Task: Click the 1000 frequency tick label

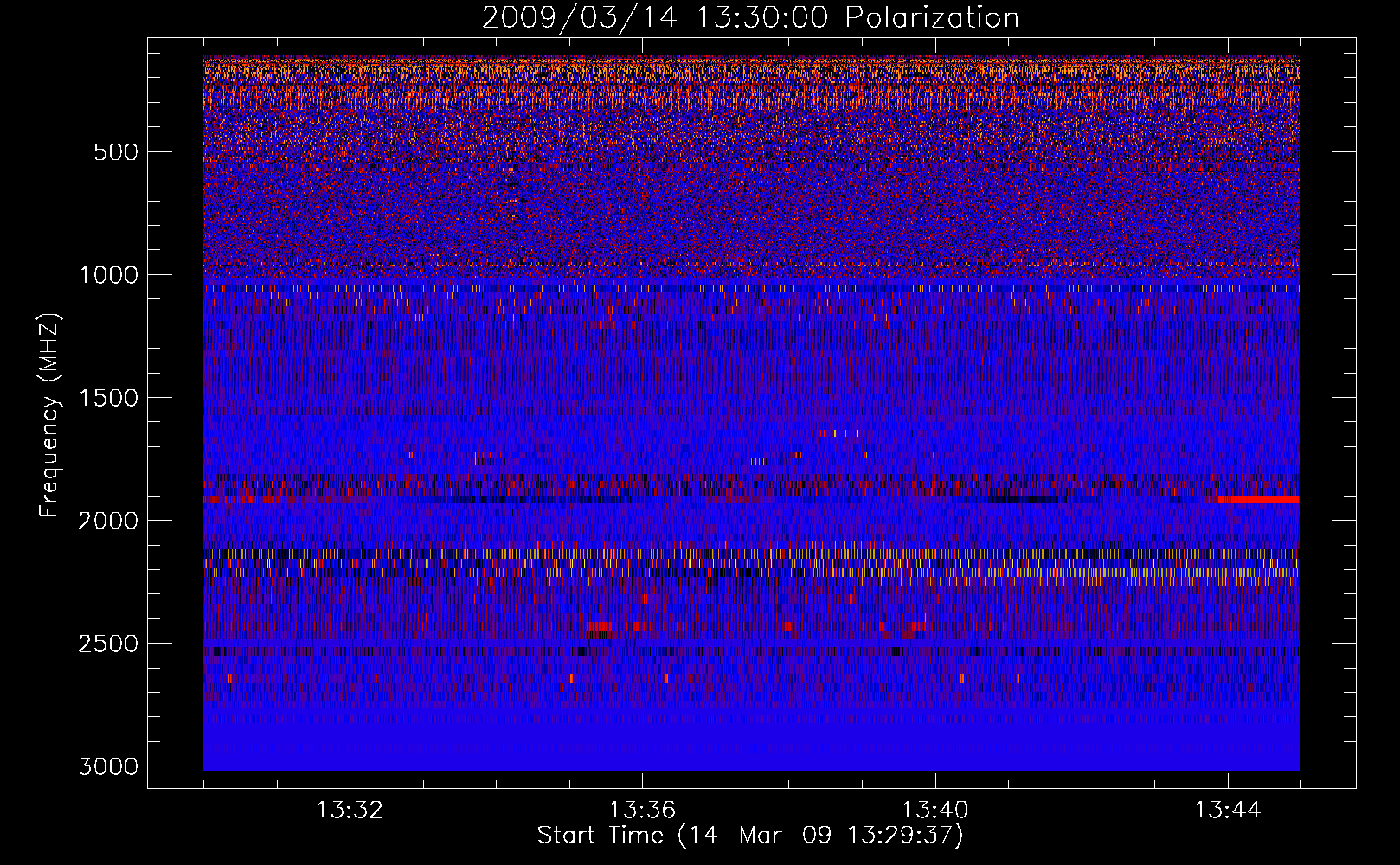Action: pos(108,275)
